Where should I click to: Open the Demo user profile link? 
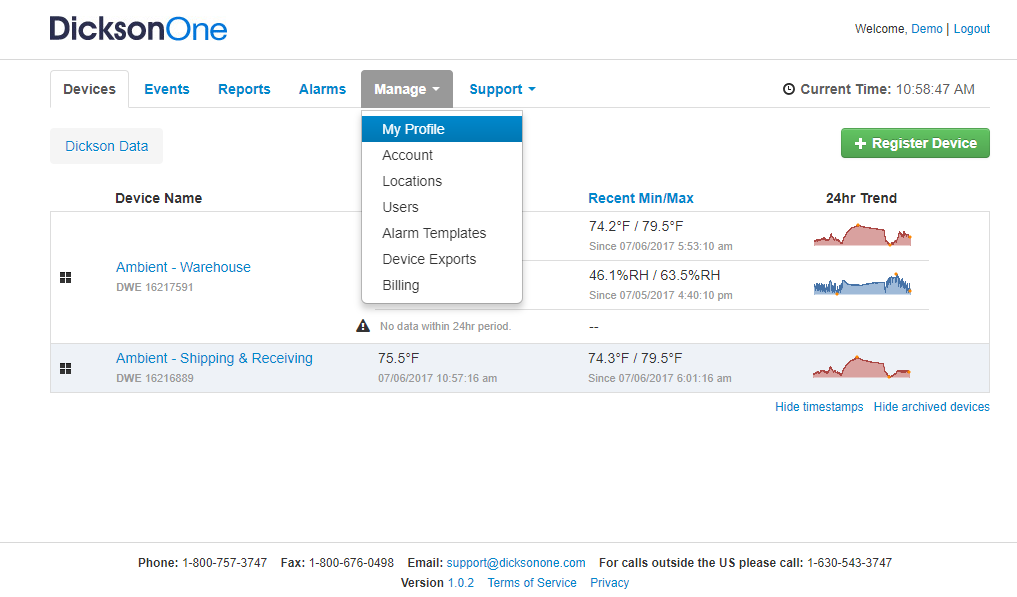(x=927, y=29)
